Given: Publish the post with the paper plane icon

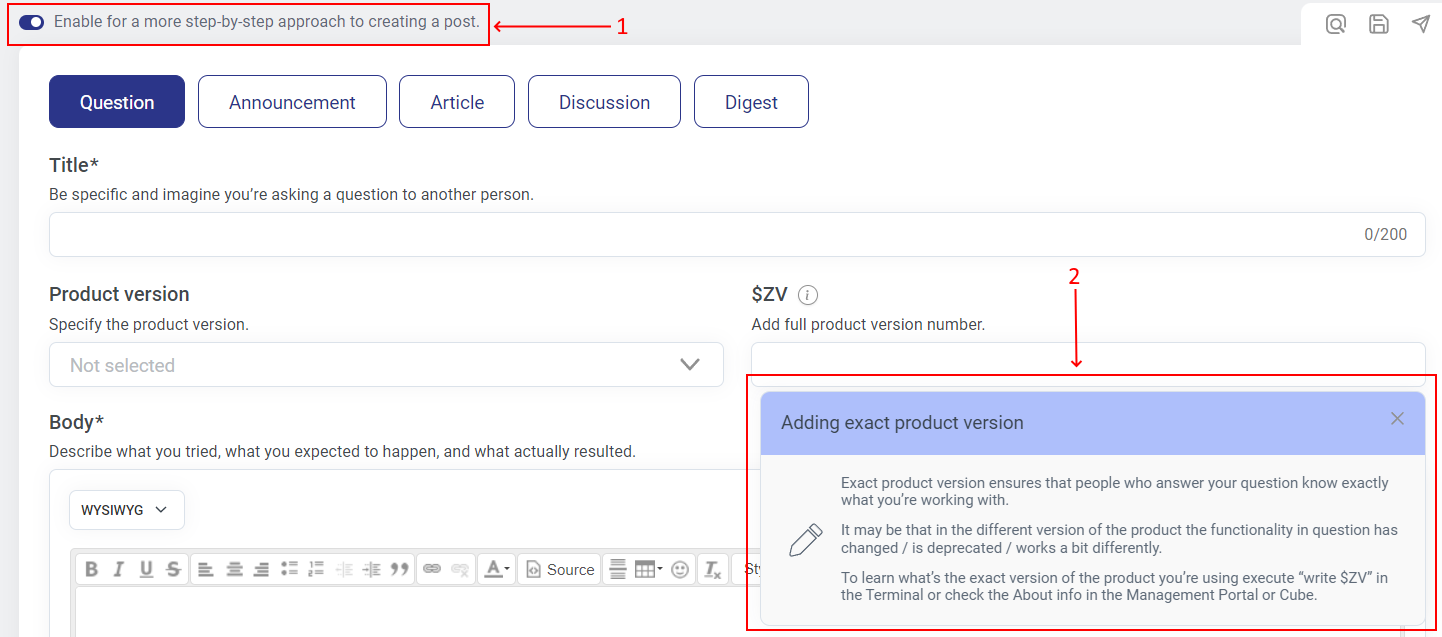Looking at the screenshot, I should click(x=1420, y=24).
